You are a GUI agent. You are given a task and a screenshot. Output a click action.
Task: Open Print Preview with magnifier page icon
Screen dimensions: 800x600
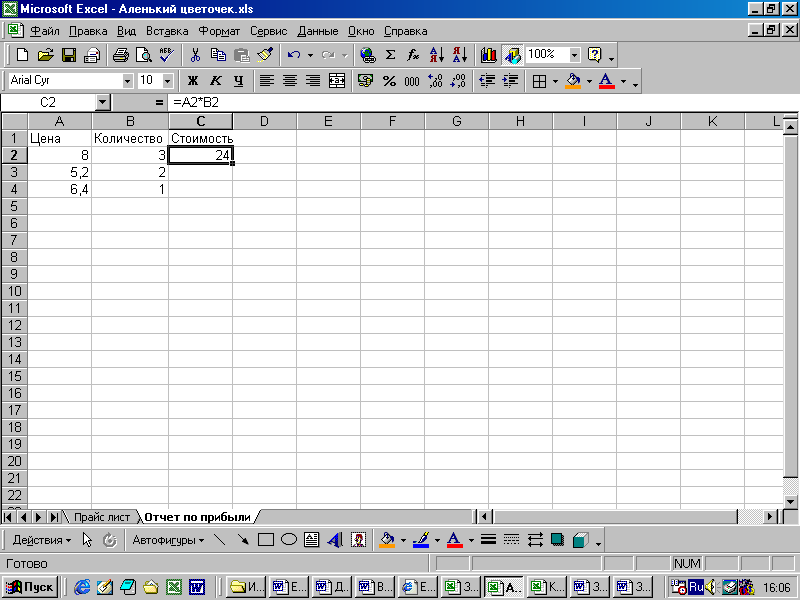point(144,55)
